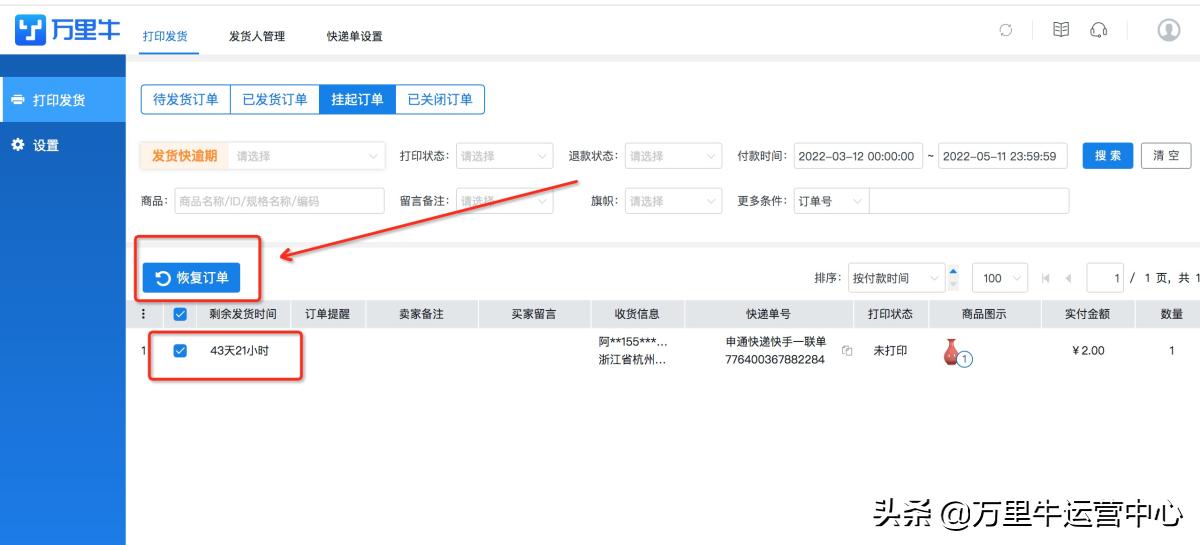Click the refresh icon in top bar
The image size is (1200, 545).
(1006, 30)
